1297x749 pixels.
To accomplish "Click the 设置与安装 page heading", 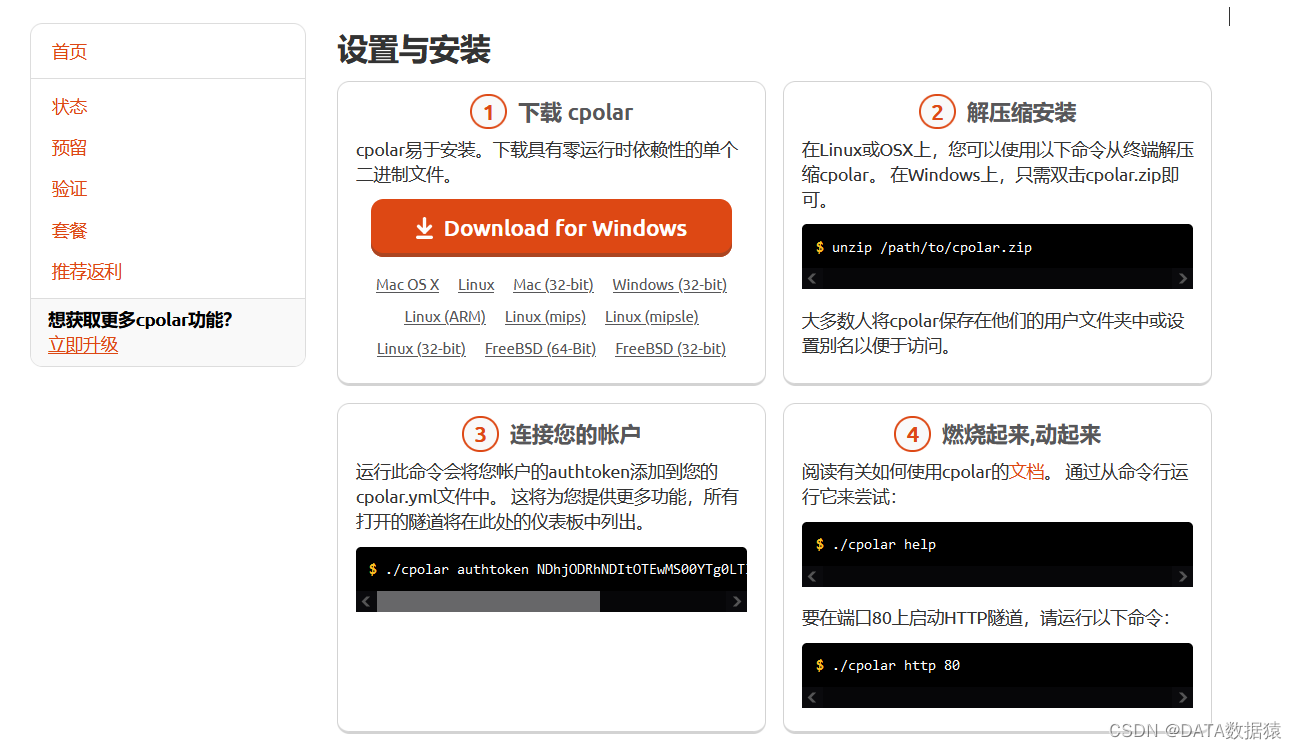I will tap(414, 50).
